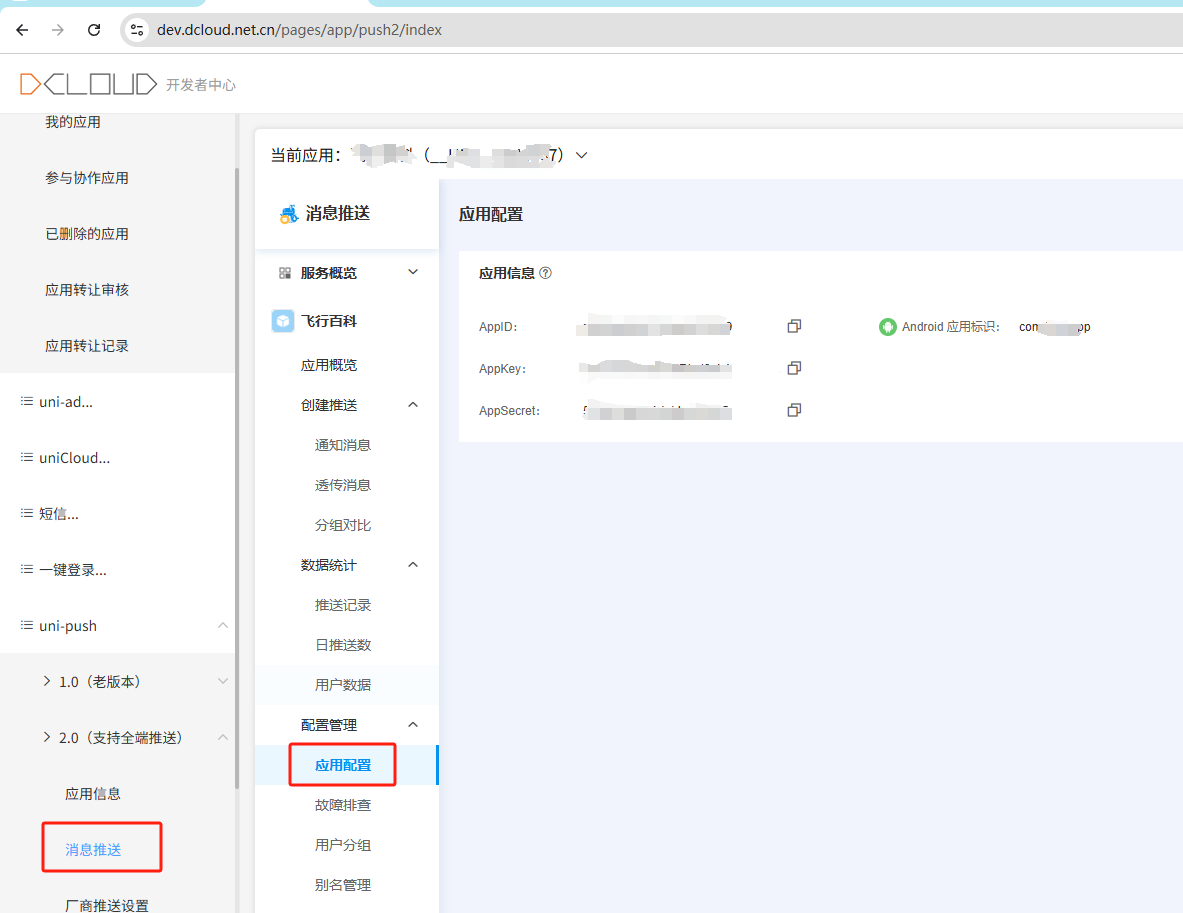Click list icon beside uni-push

click(x=26, y=625)
